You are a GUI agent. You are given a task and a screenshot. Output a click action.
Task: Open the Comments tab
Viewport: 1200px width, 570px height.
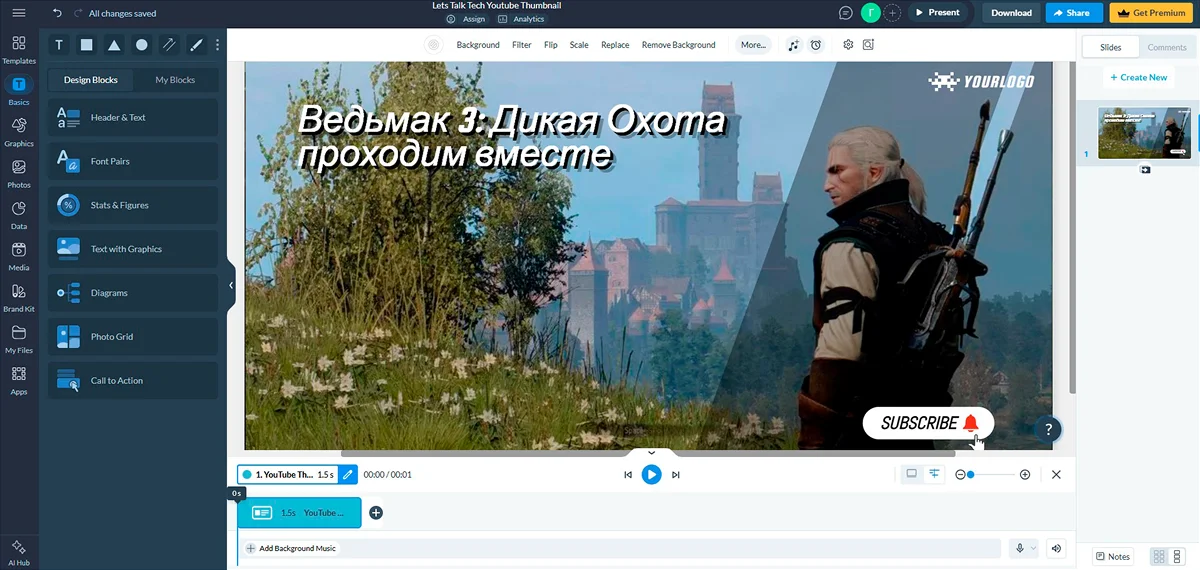point(1167,47)
